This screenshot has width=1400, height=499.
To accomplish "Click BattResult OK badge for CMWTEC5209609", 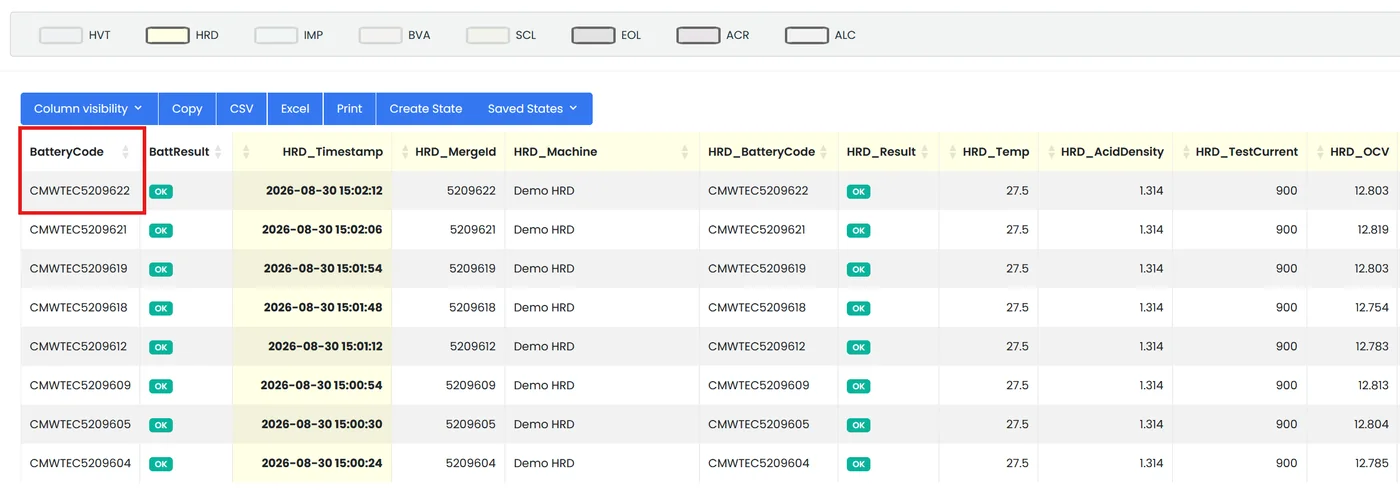I will pyautogui.click(x=161, y=386).
